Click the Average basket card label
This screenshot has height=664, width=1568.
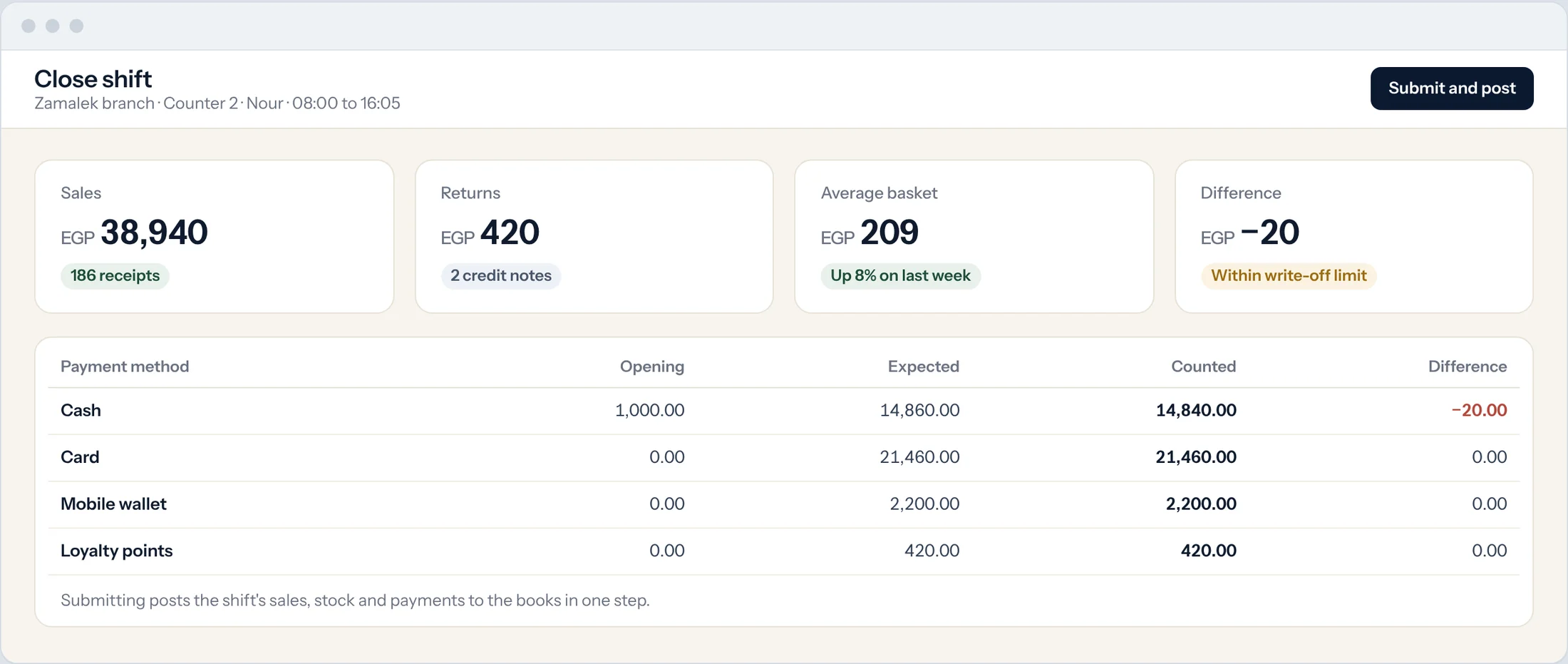coord(879,193)
